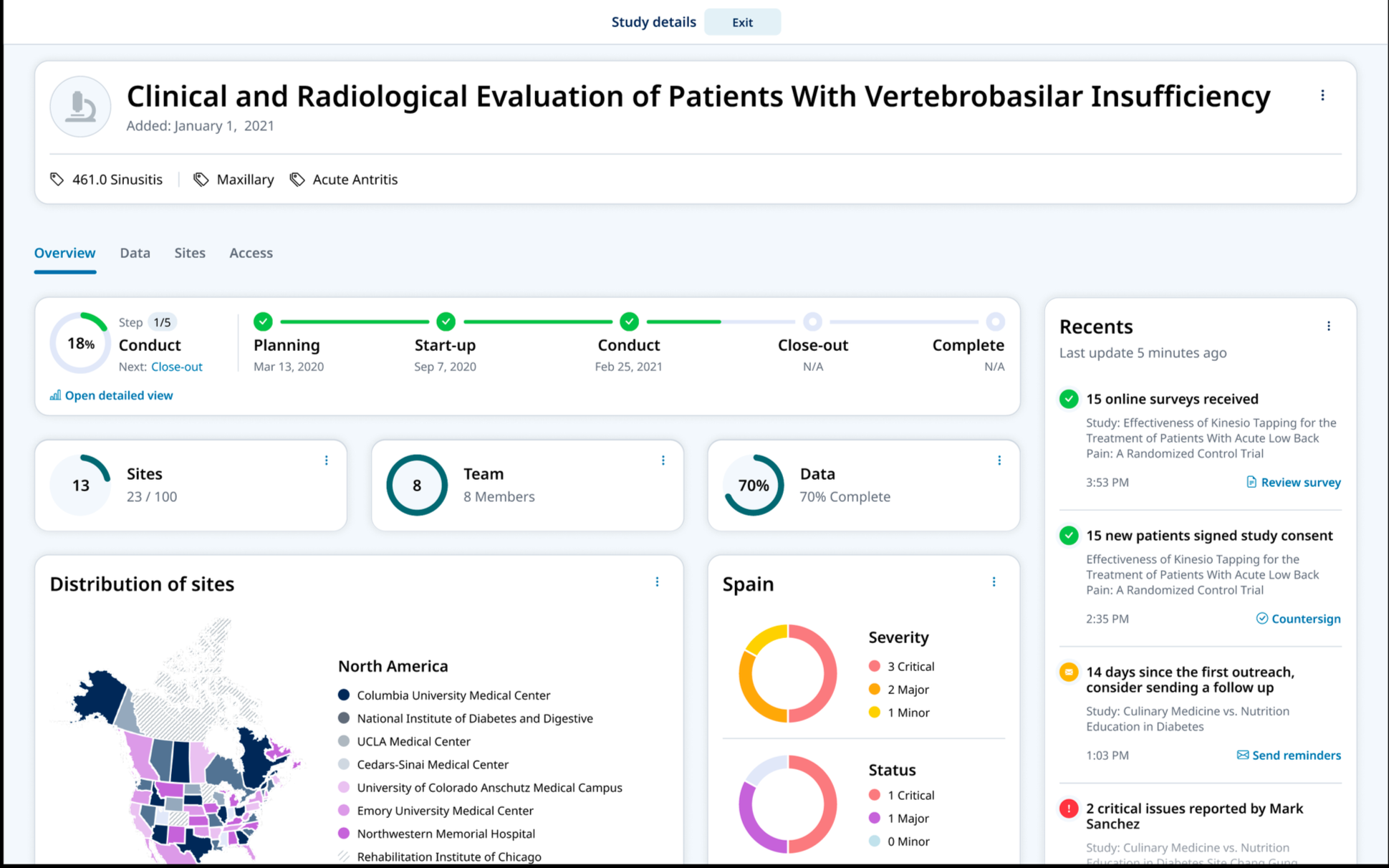This screenshot has height=868, width=1389.
Task: Click the green check on 15 online surveys received
Action: 1069,399
